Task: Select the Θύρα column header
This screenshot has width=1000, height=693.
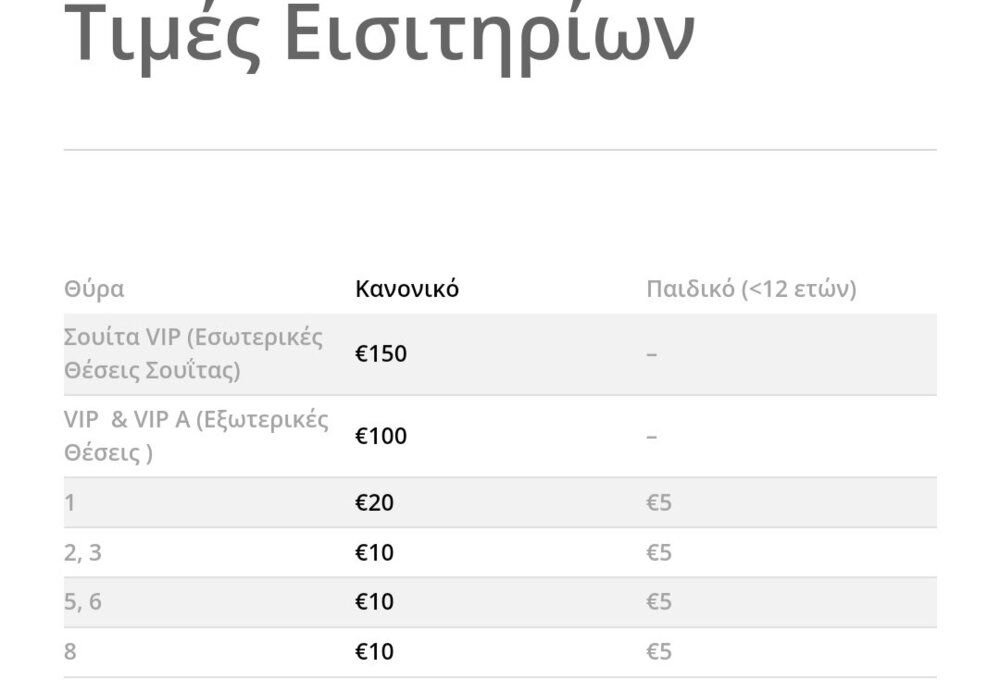Action: (x=94, y=289)
